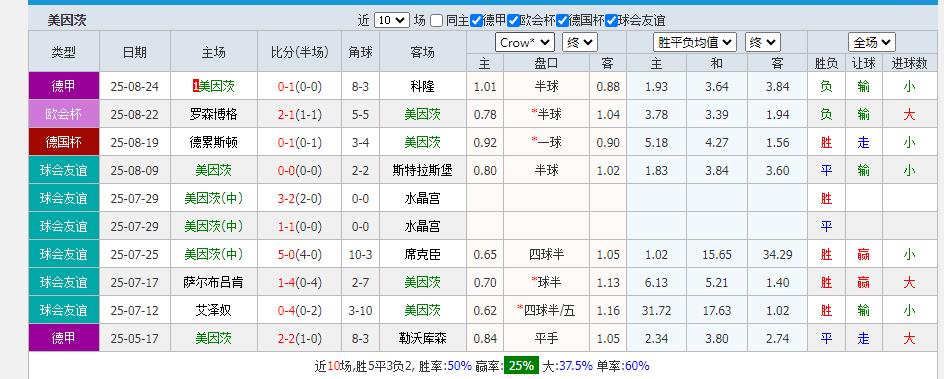Open away team 勒沃库森

click(423, 338)
